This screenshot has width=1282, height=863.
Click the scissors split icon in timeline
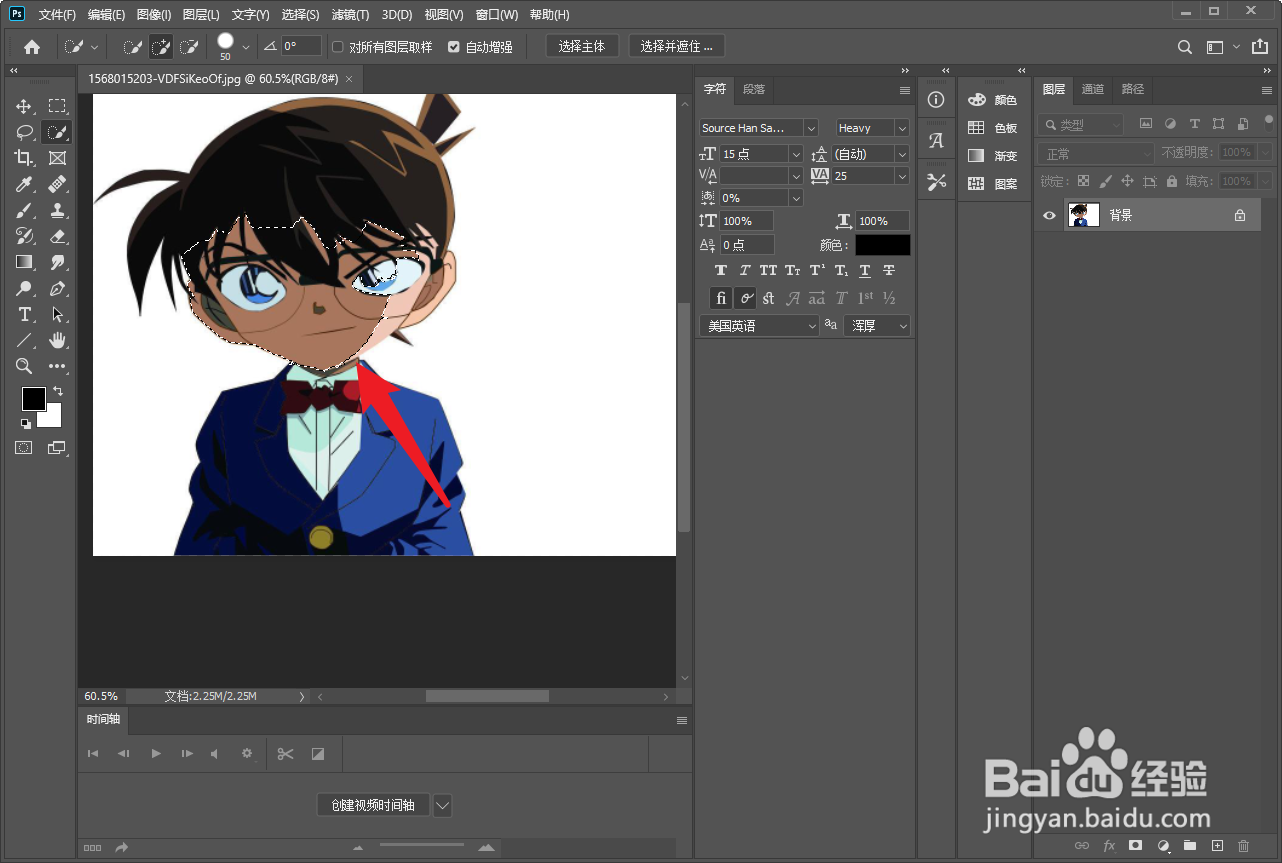pos(286,754)
